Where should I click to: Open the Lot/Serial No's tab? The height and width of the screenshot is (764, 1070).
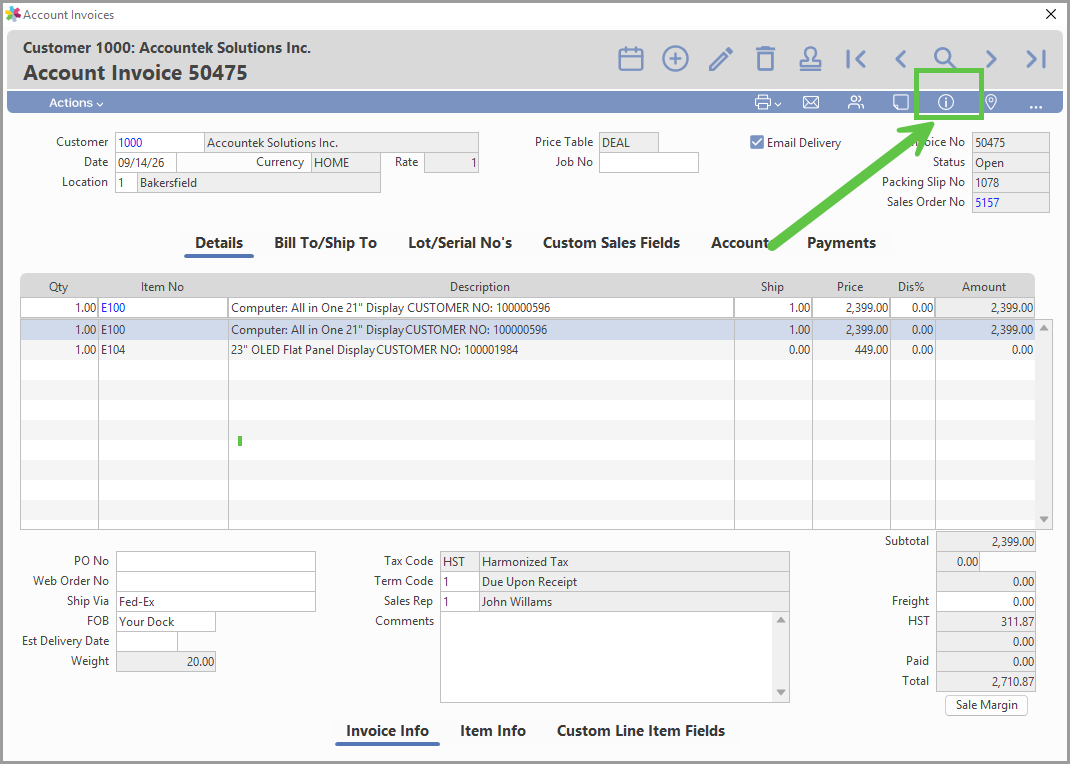(x=460, y=243)
